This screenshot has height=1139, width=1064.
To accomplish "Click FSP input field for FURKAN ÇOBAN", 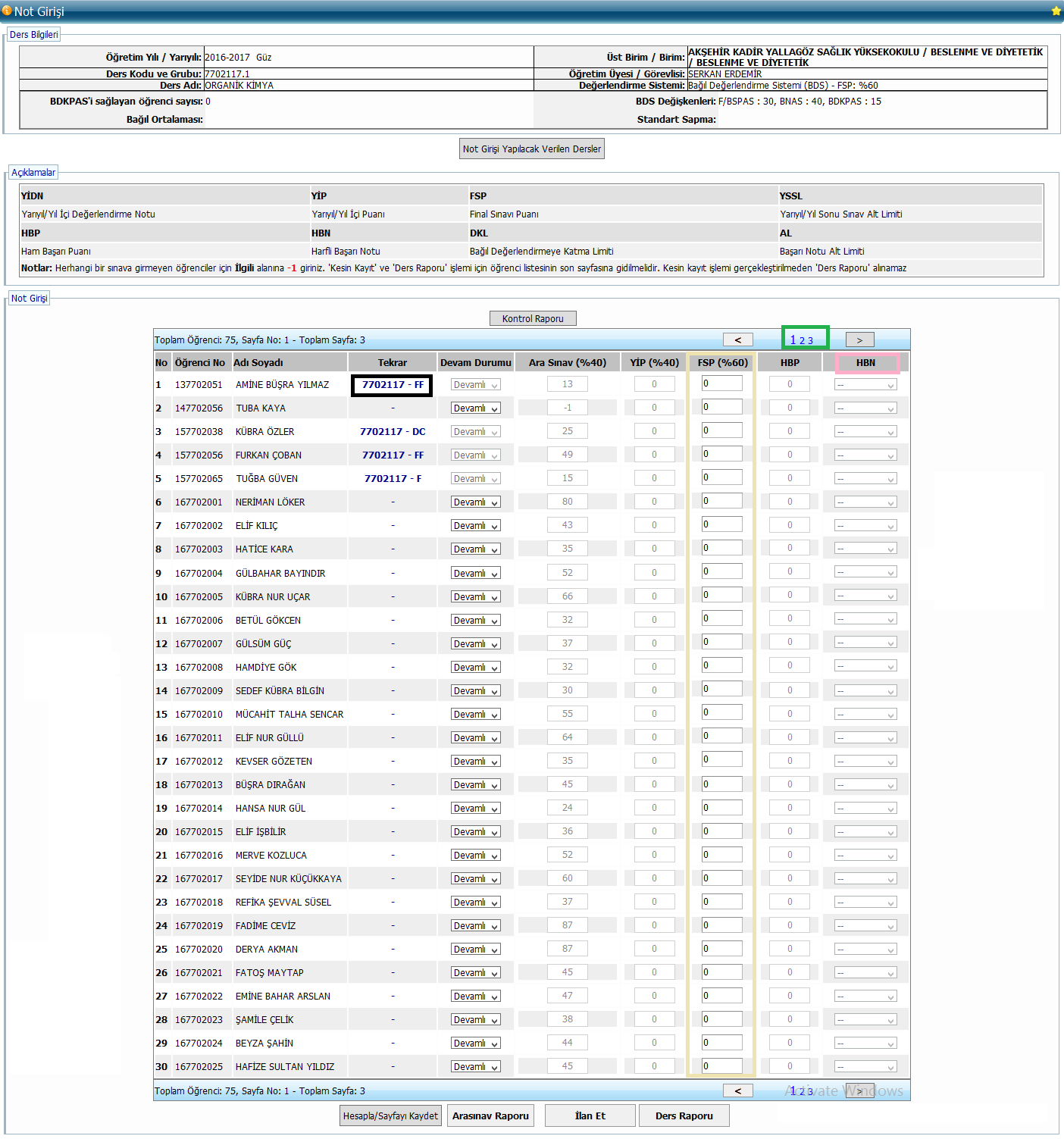I will point(721,454).
